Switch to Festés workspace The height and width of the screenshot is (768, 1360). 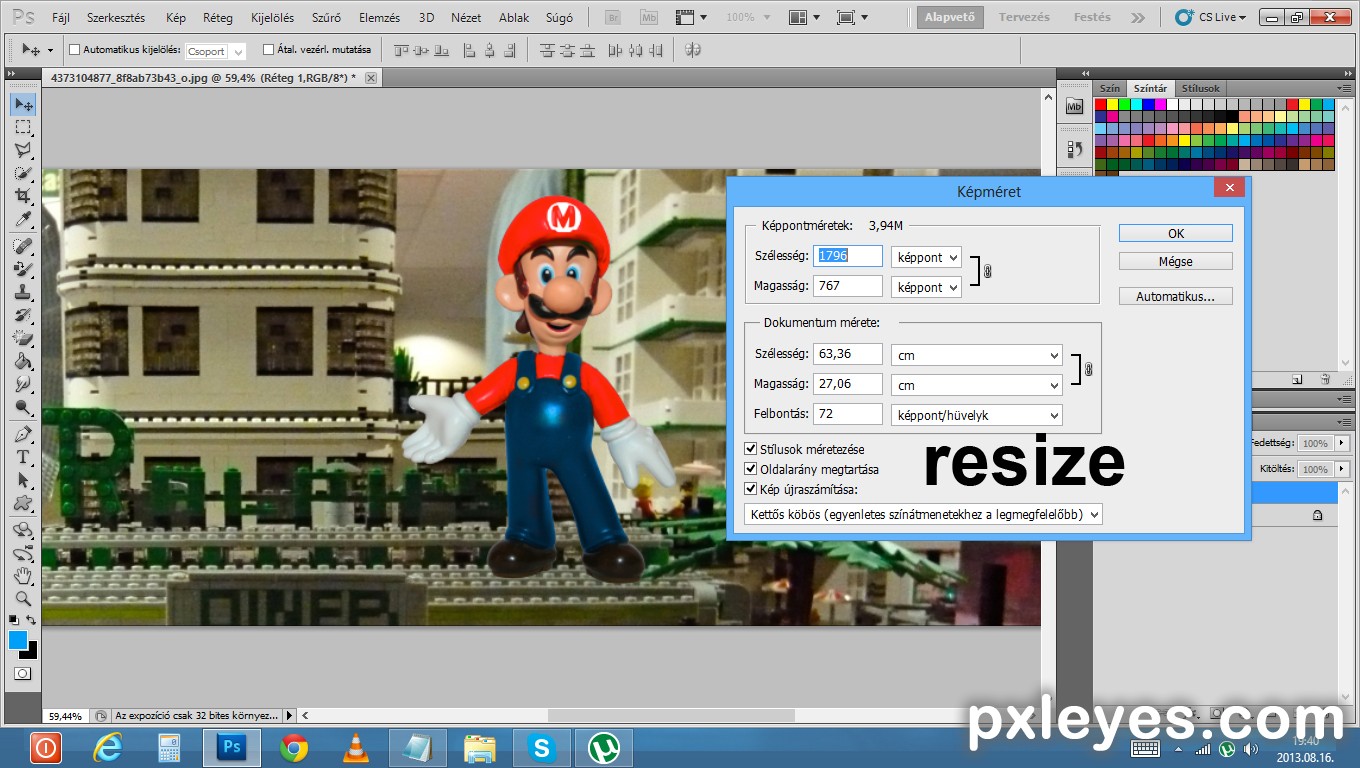click(1092, 17)
